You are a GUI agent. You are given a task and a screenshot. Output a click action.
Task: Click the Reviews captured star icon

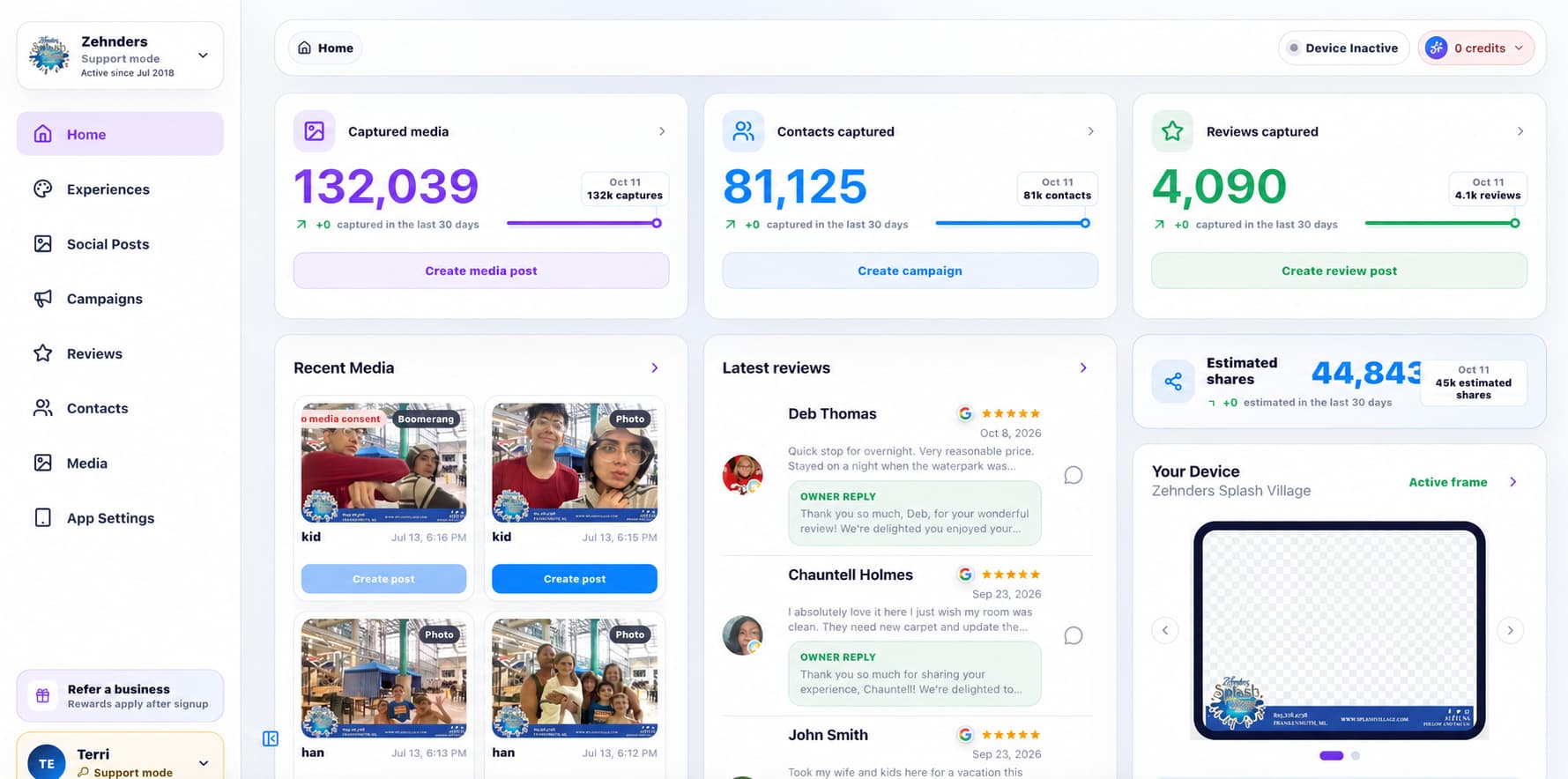(x=1172, y=131)
